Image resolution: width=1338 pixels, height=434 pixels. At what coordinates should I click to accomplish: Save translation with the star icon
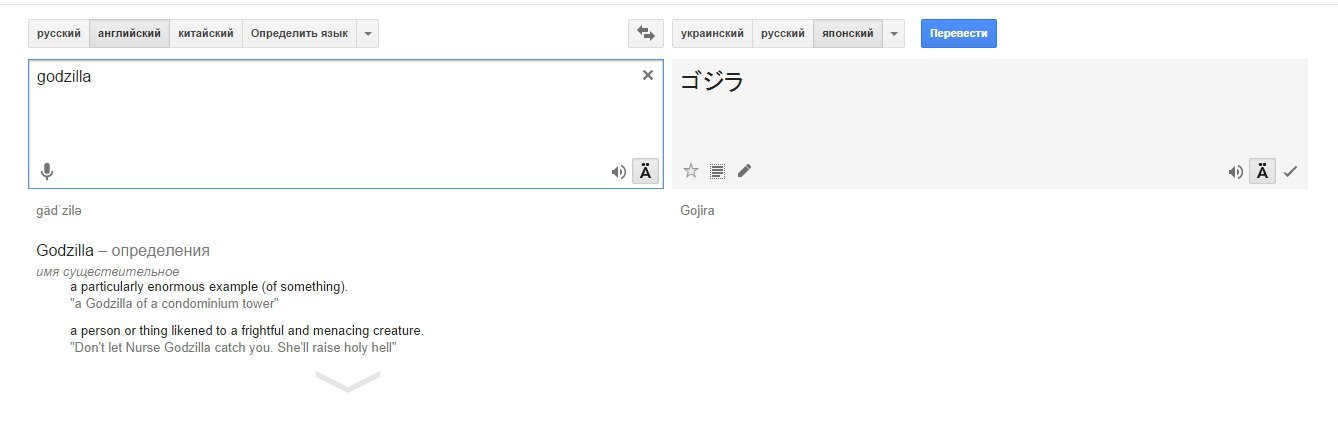[690, 171]
